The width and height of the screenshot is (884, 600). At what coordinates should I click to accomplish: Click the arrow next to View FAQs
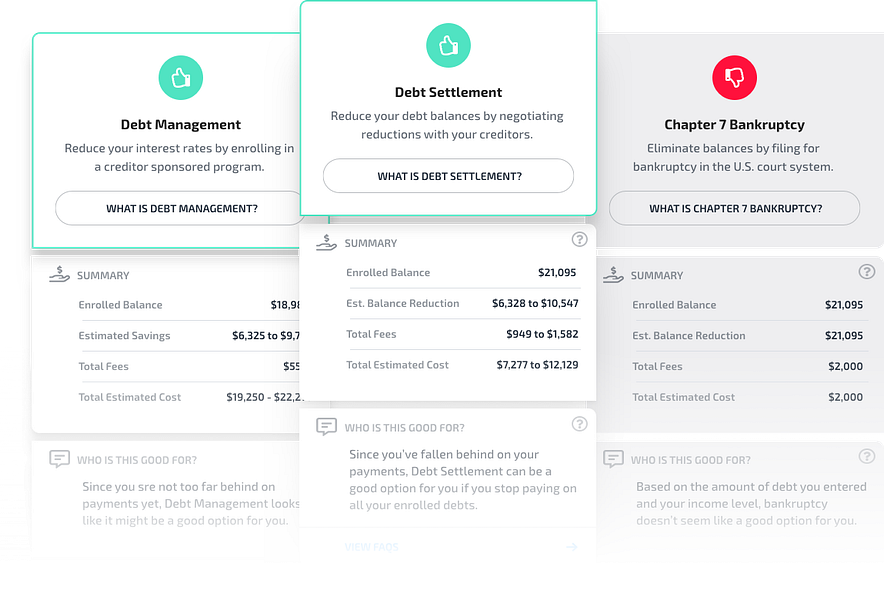572,547
